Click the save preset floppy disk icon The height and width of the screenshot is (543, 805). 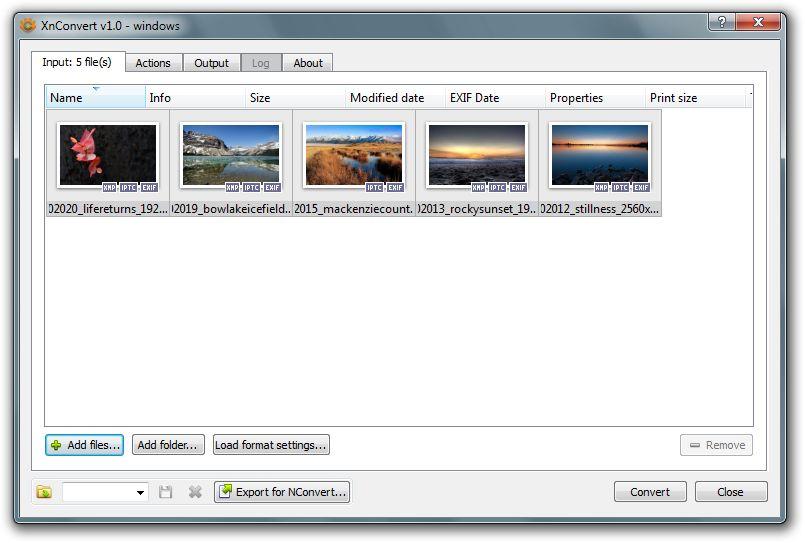(166, 492)
